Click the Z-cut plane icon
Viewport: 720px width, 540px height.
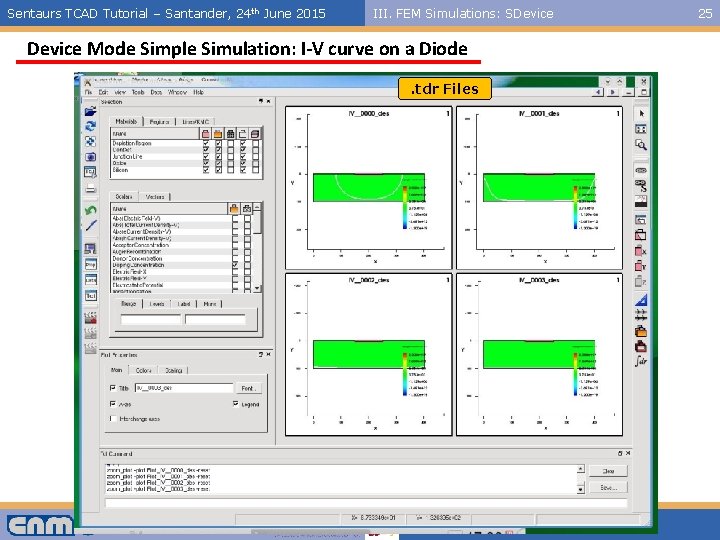click(x=641, y=281)
